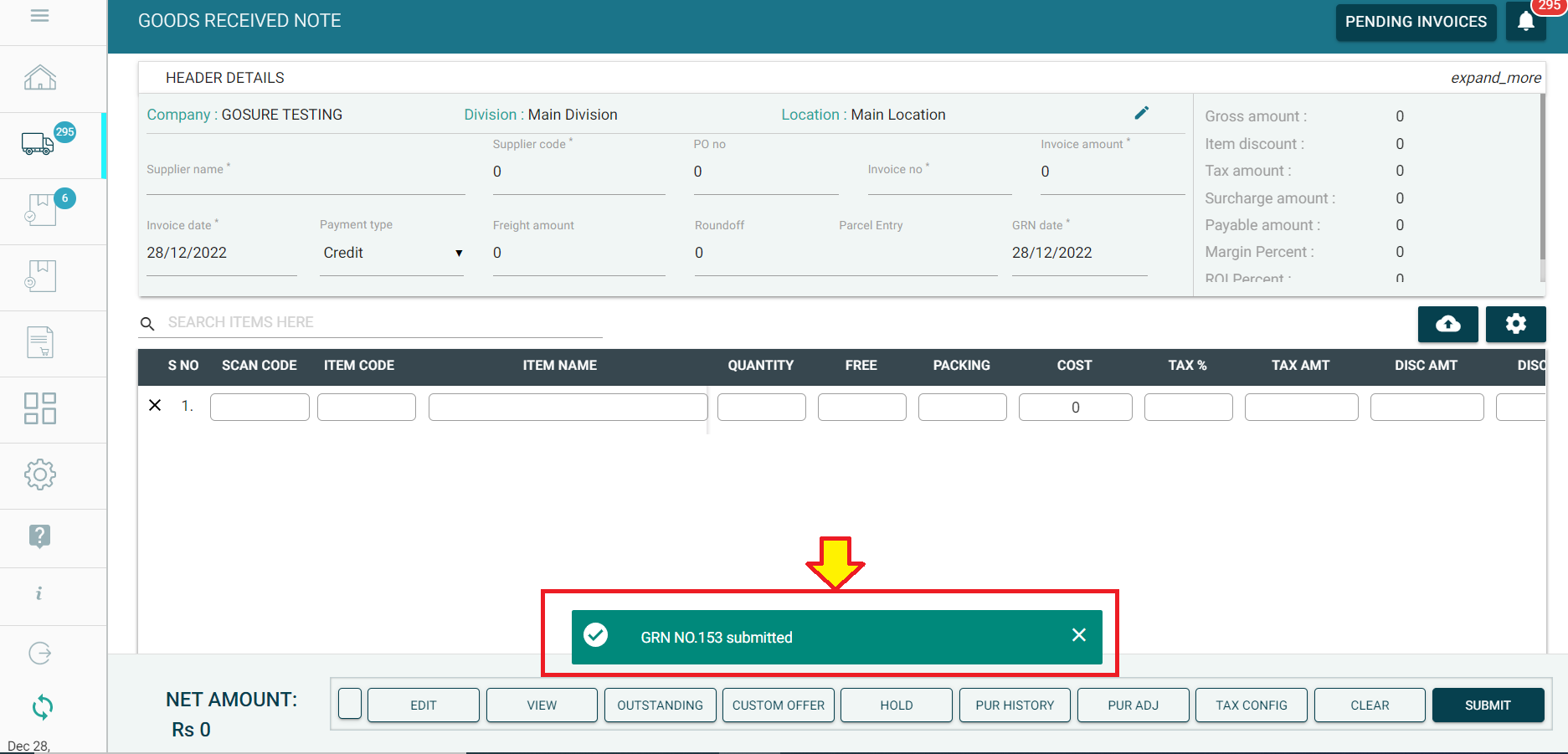1568x754 pixels.
Task: Click the HOLD button
Action: (x=897, y=705)
